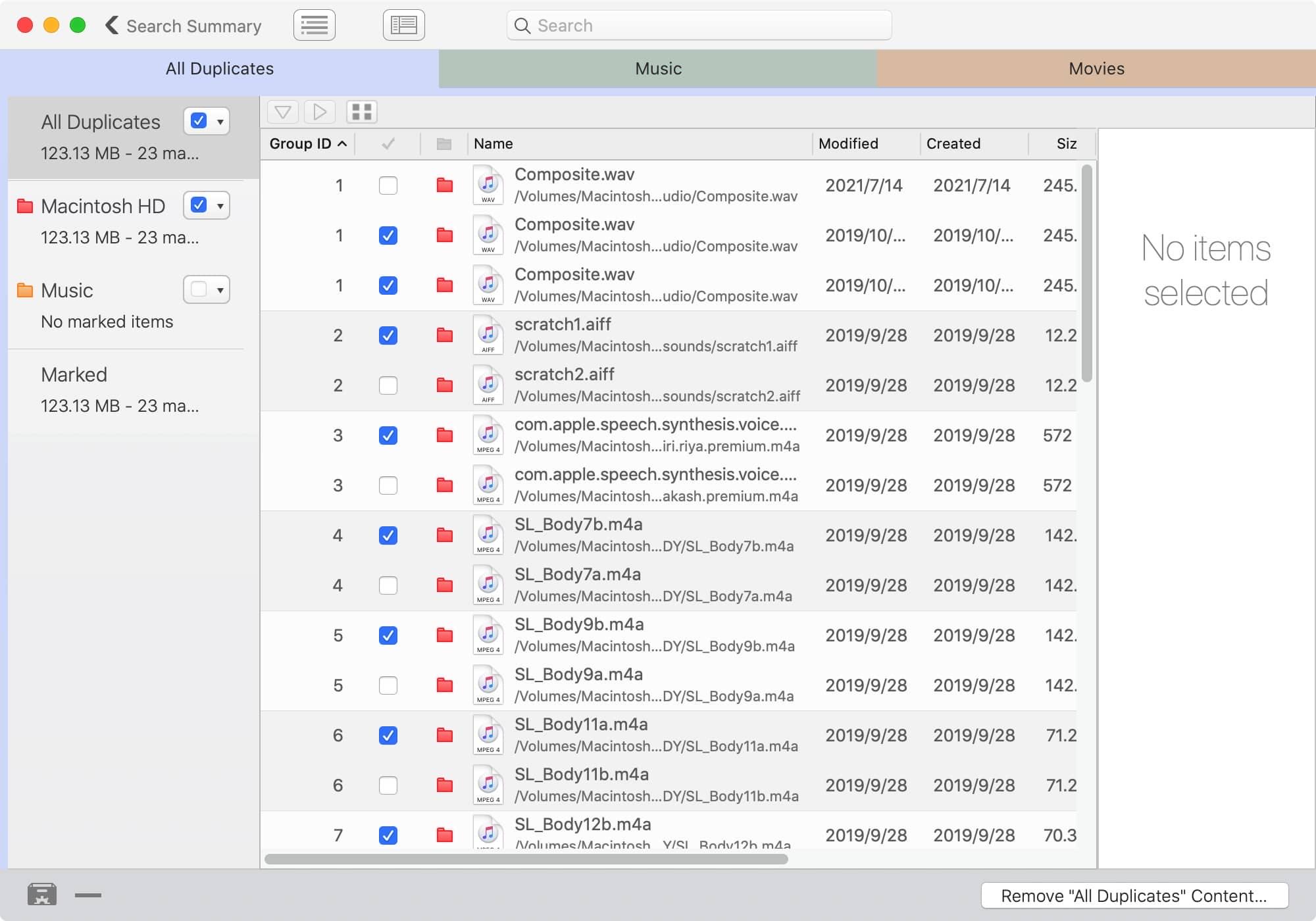This screenshot has width=1316, height=921.
Task: Click the detail pane view icon
Action: pyautogui.click(x=403, y=26)
